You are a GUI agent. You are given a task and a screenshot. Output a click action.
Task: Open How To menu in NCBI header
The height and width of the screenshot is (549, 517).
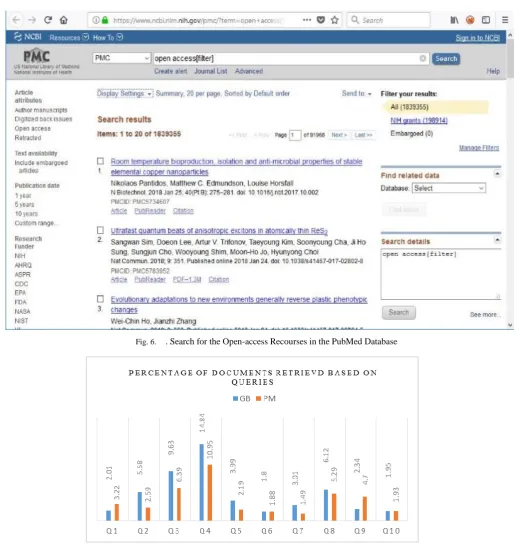click(108, 37)
